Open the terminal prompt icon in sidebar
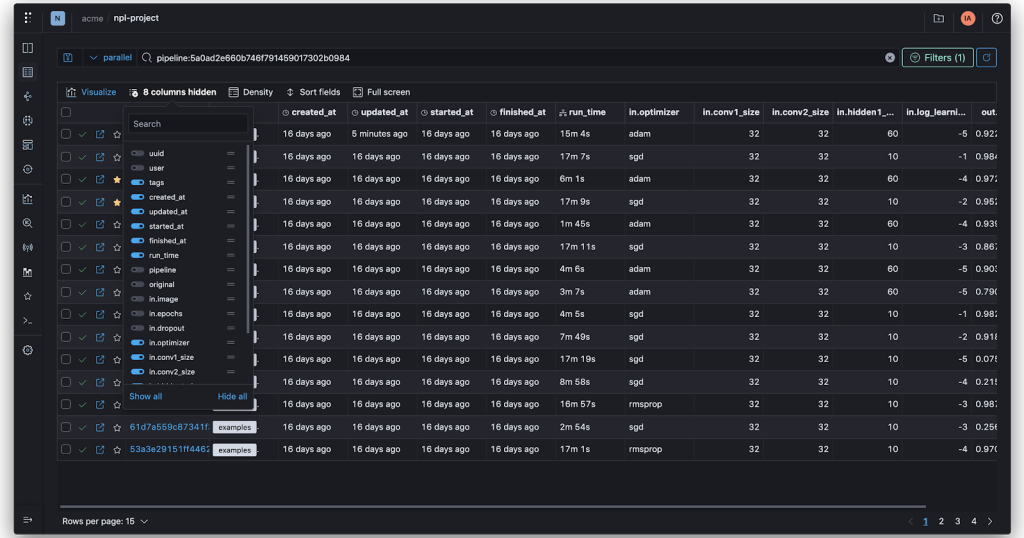The image size is (1024, 538). click(27, 321)
